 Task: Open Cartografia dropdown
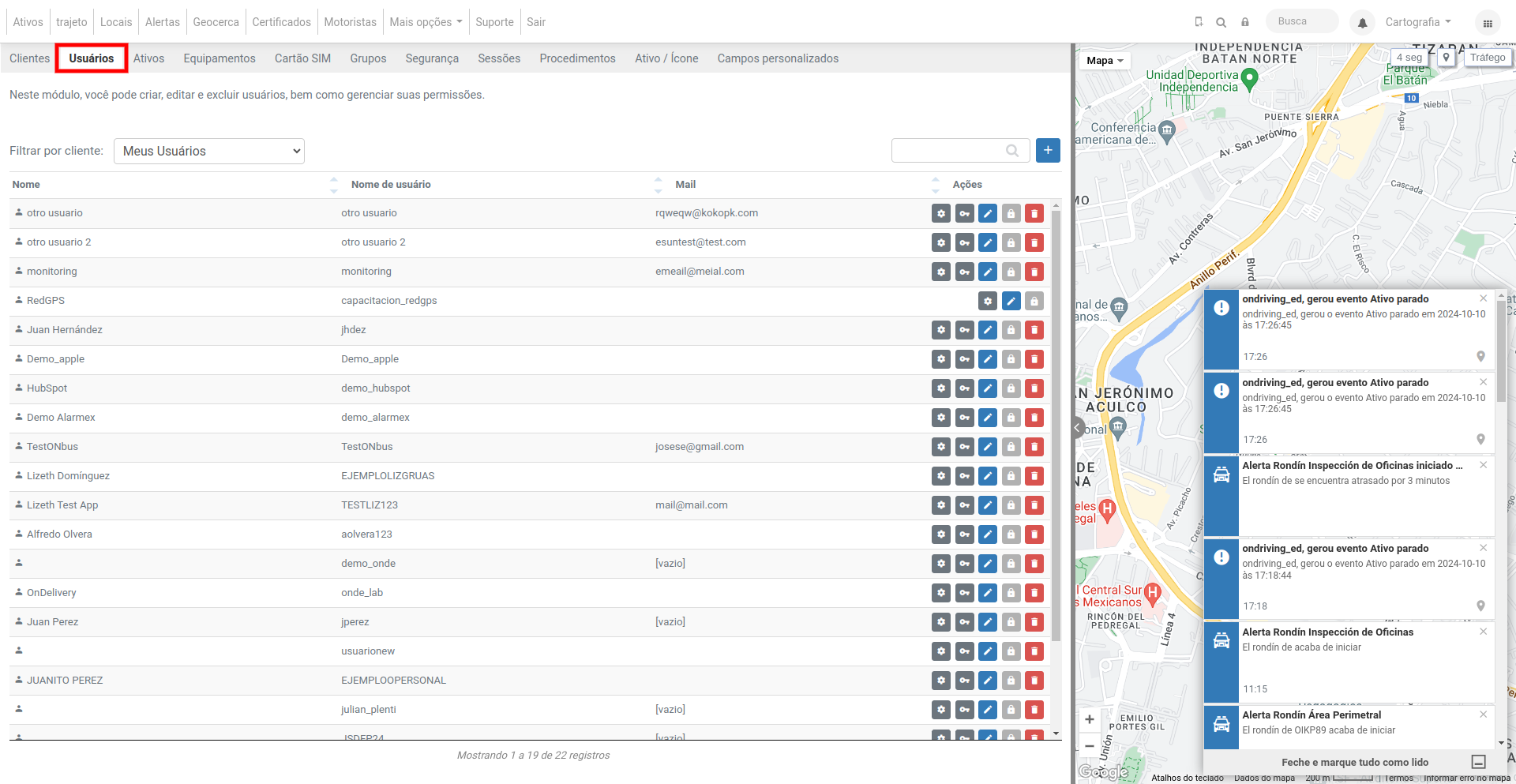(x=1418, y=22)
